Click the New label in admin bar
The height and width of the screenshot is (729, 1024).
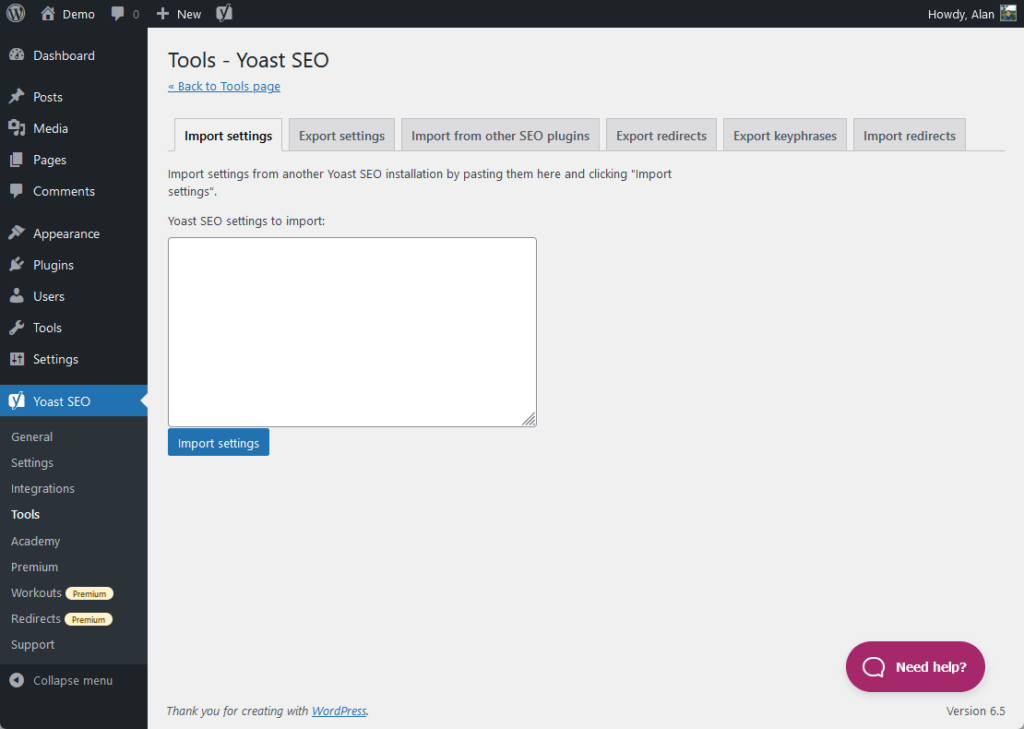(x=189, y=14)
